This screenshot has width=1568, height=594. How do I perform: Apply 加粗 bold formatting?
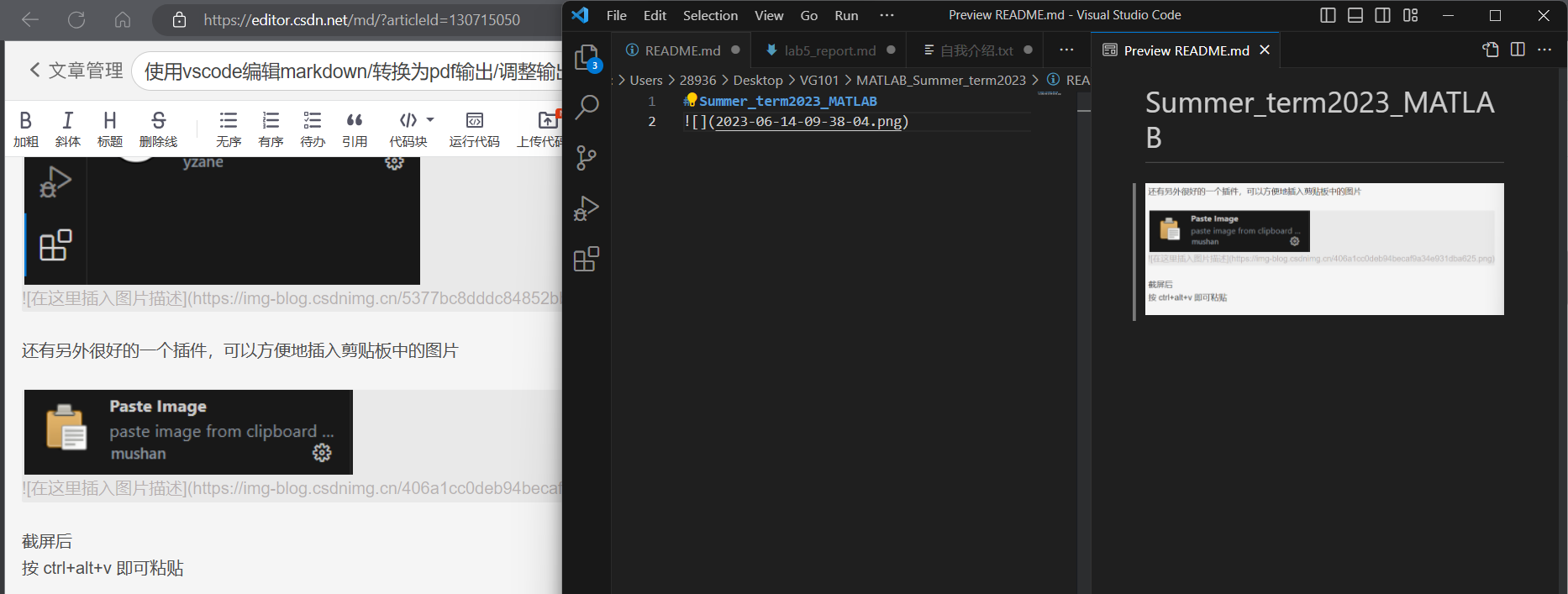(x=26, y=129)
